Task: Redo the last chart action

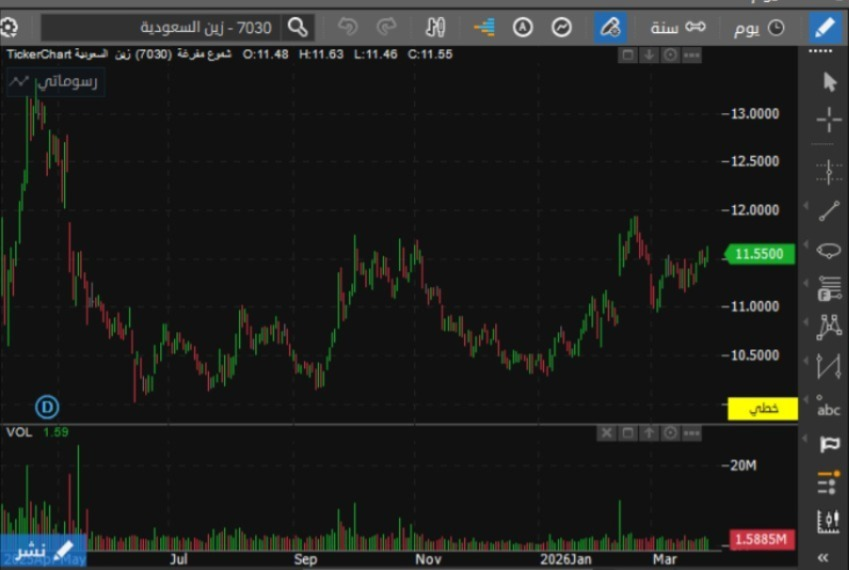Action: 386,27
